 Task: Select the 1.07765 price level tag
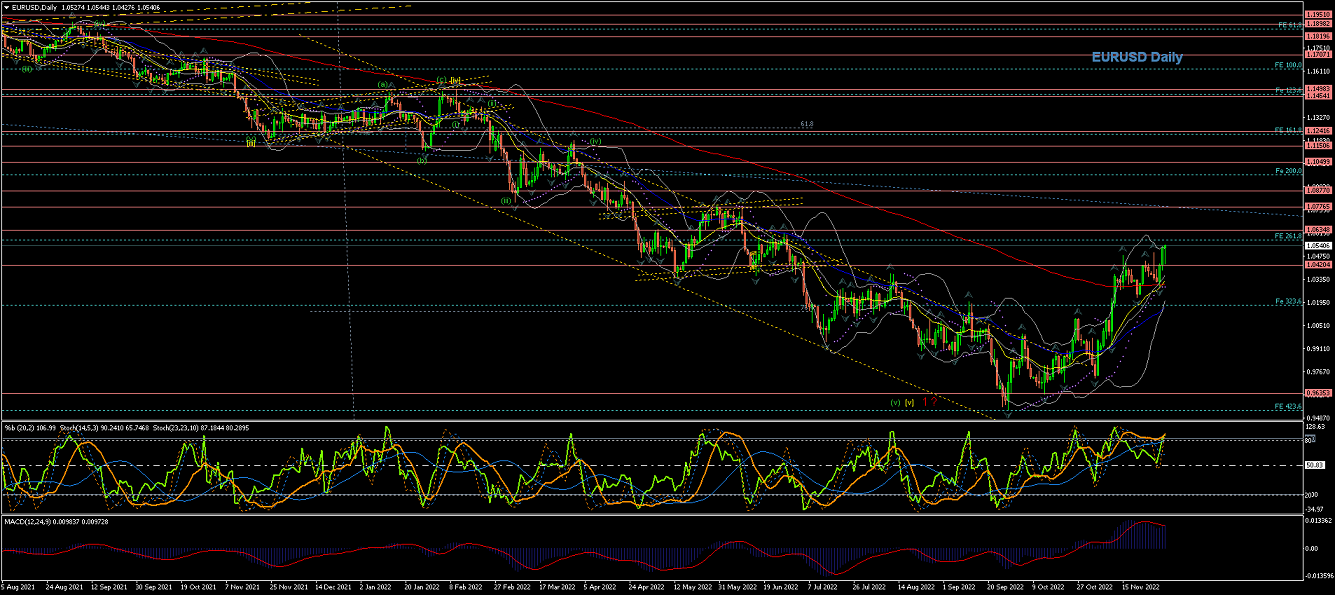(x=1316, y=207)
